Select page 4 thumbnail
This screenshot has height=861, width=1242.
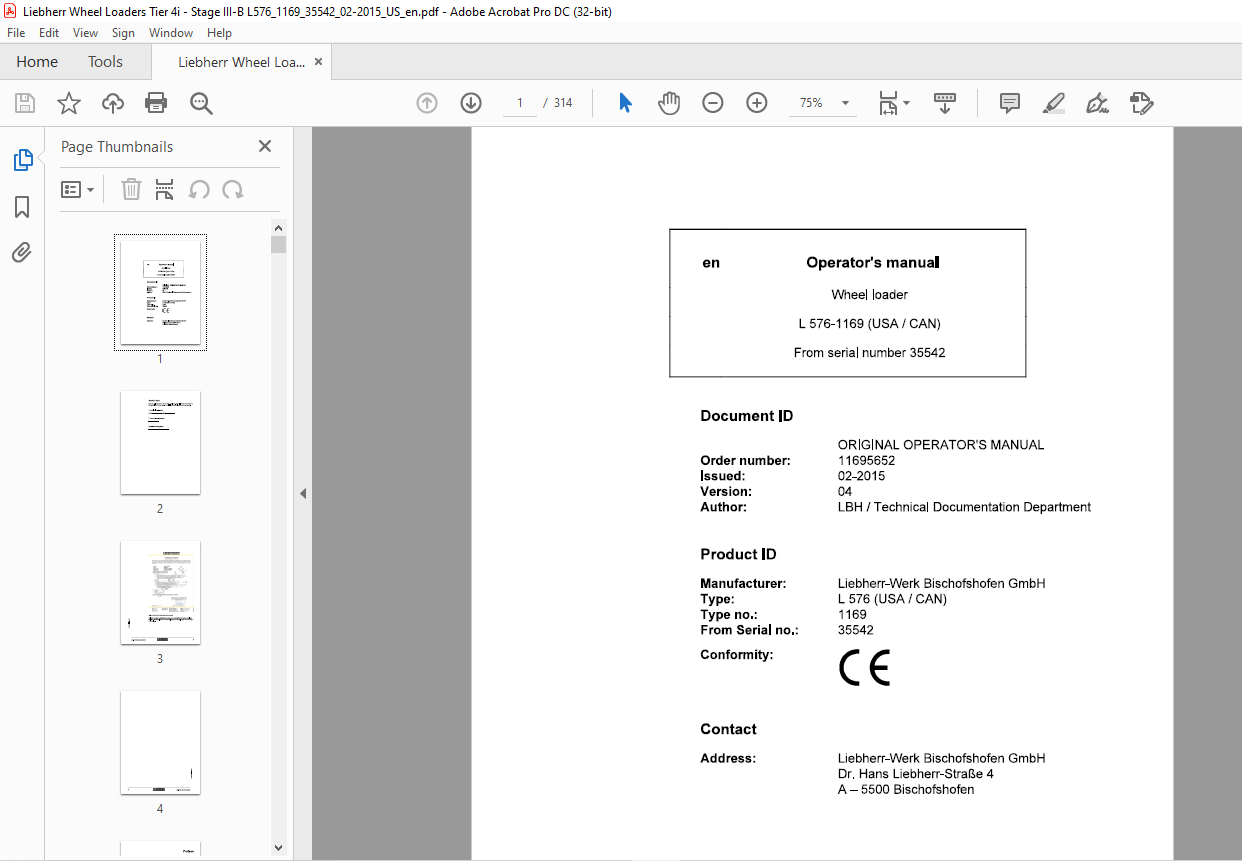[160, 742]
